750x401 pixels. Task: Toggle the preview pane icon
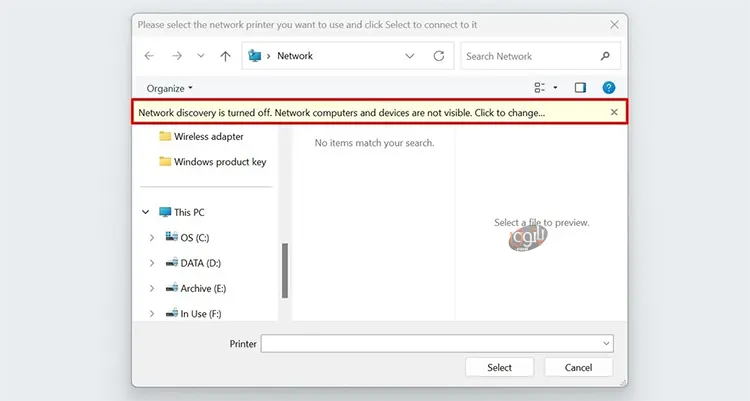click(x=580, y=88)
